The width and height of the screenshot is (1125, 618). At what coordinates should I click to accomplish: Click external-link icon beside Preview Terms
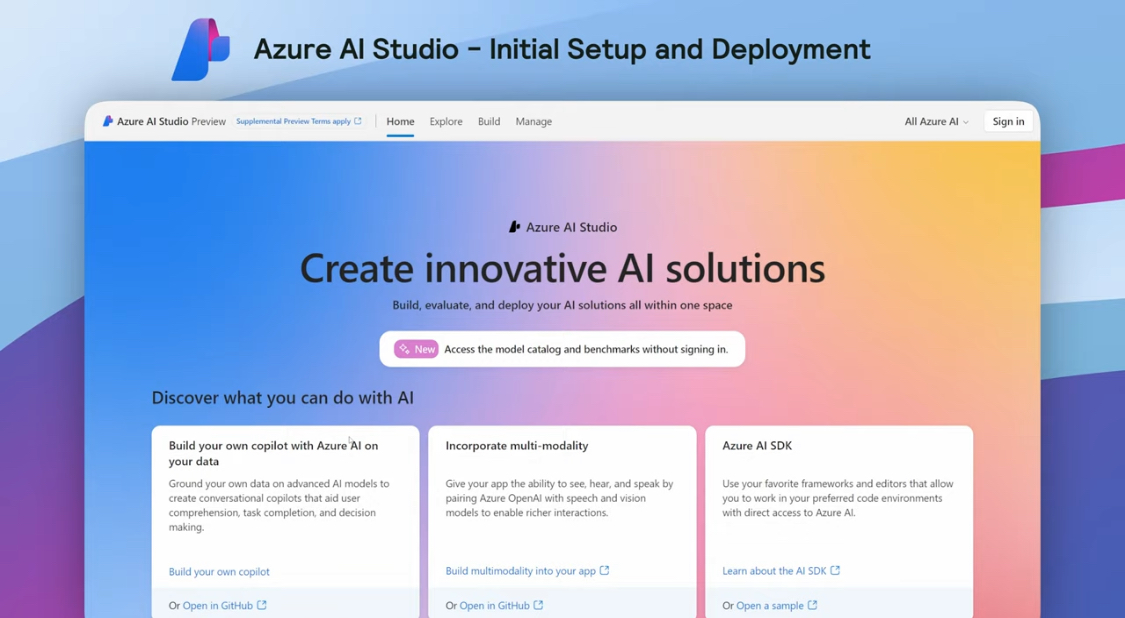(x=357, y=121)
